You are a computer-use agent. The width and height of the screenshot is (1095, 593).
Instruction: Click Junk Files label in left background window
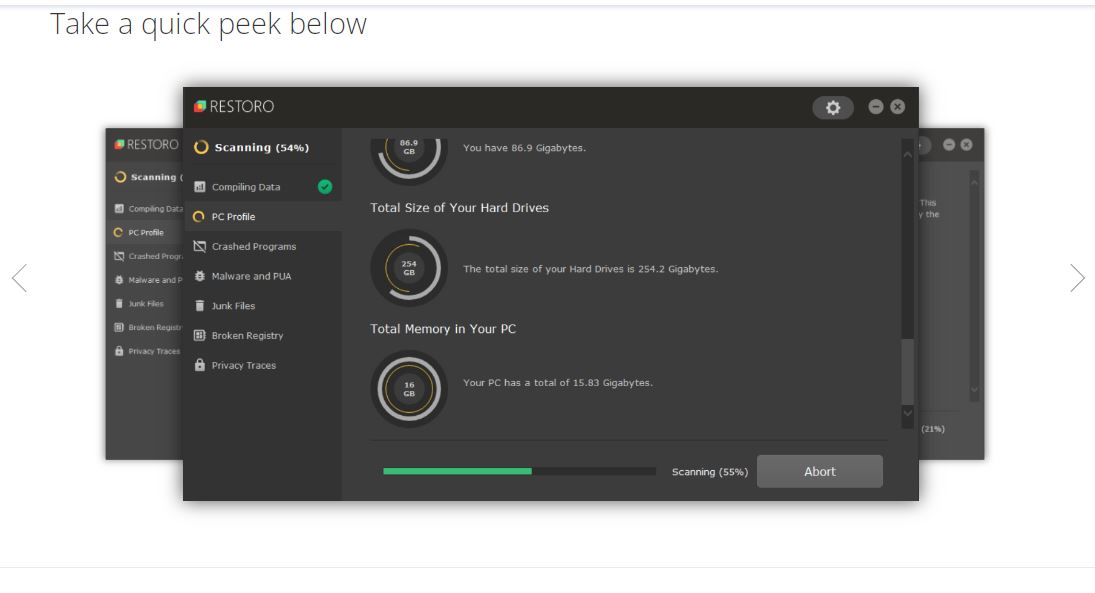coord(146,304)
